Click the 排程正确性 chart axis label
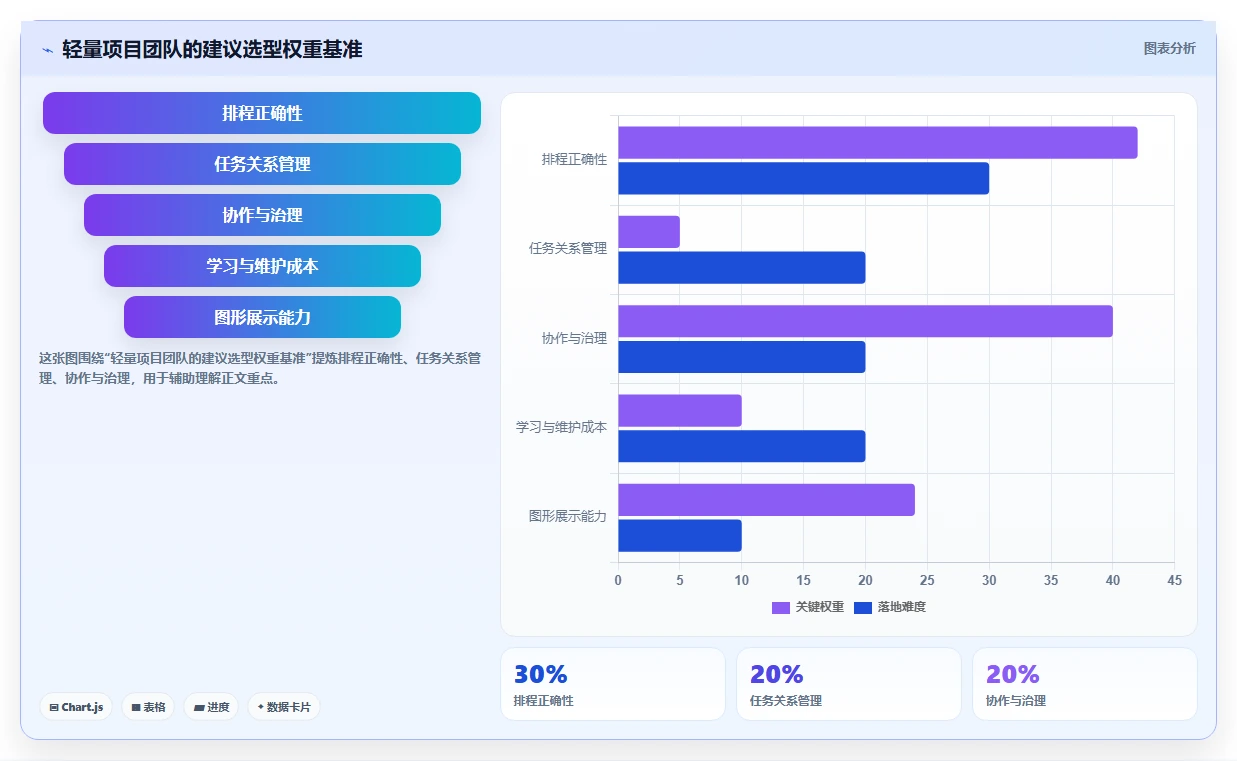This screenshot has width=1237, height=761. point(574,160)
